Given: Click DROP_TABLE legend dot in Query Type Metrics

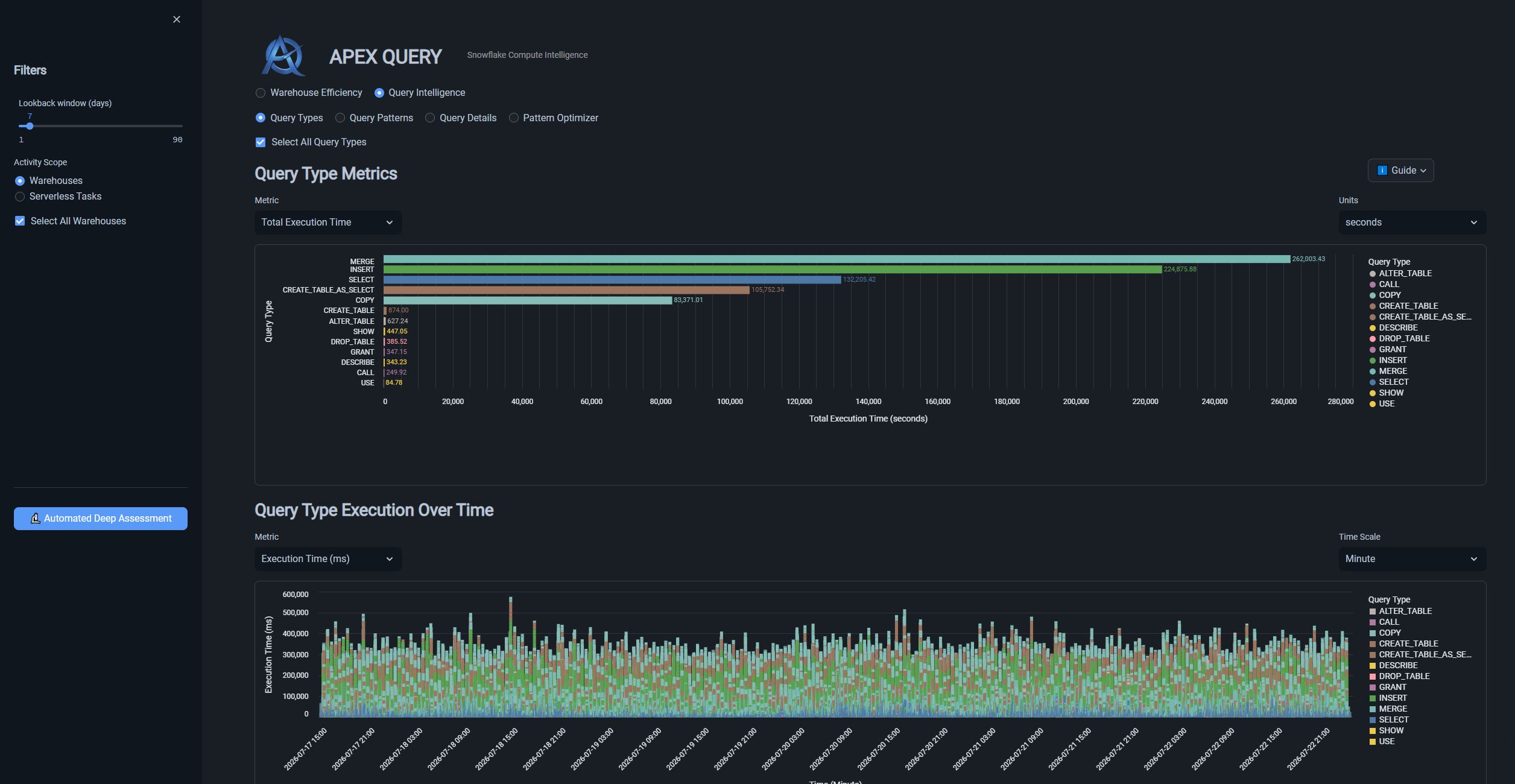Looking at the screenshot, I should click(1373, 339).
